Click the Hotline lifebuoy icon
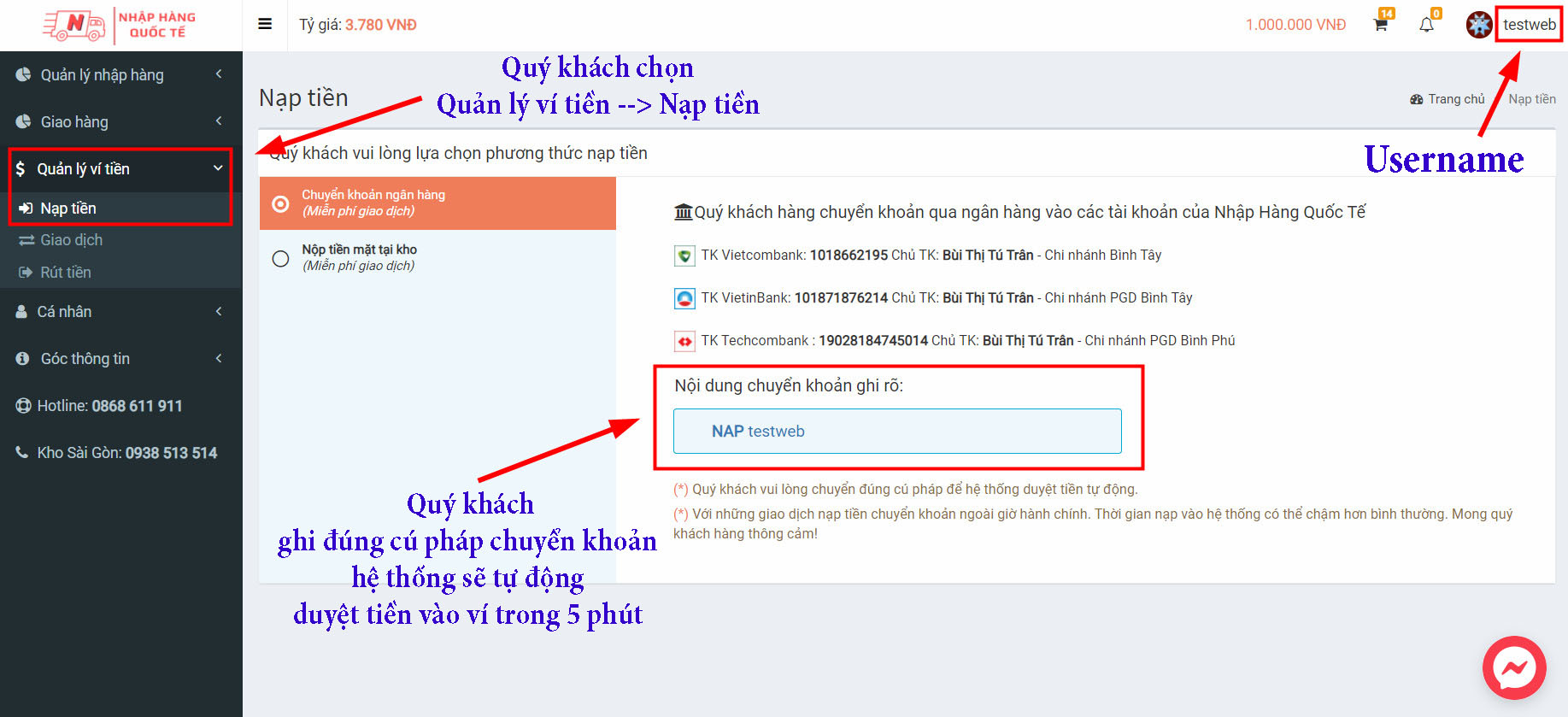 (23, 405)
